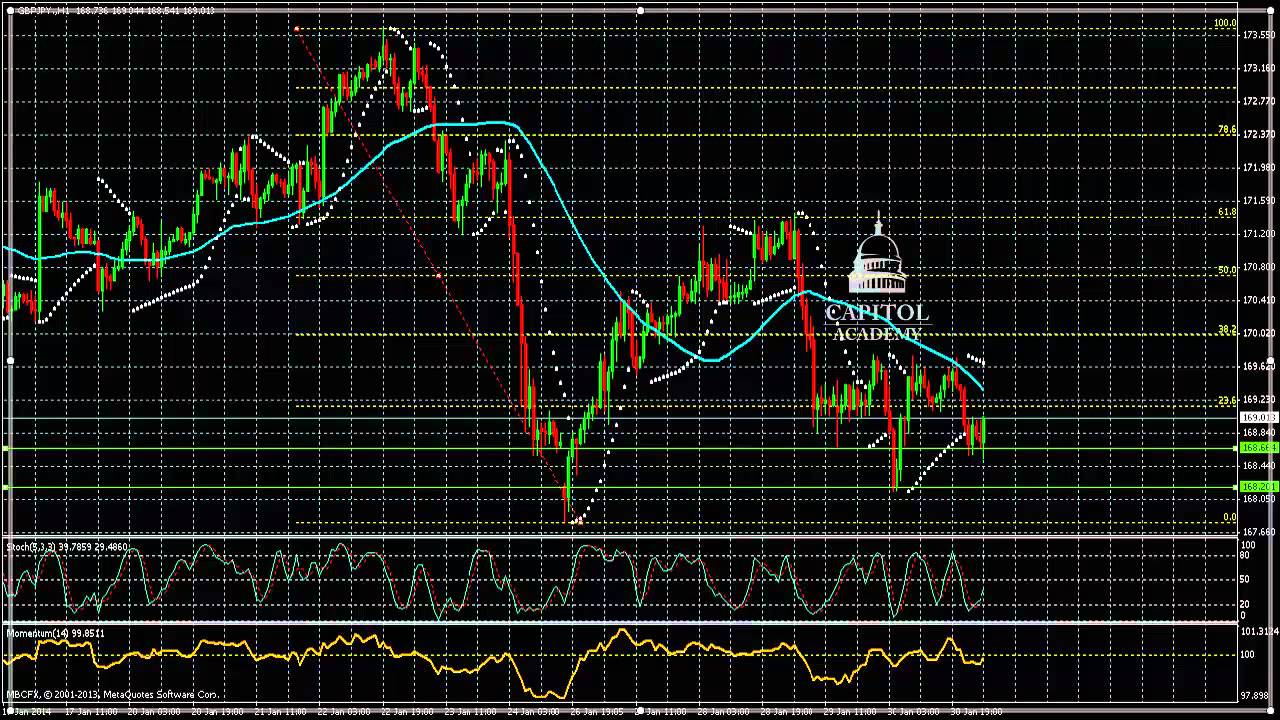The height and width of the screenshot is (720, 1280).
Task: Select the Fibonacci 61.8 level label
Action: (x=1226, y=212)
